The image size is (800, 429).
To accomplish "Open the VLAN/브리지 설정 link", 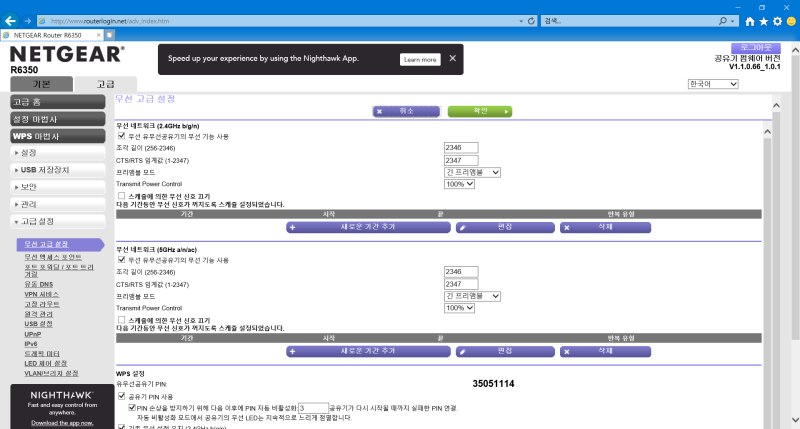I will tap(52, 373).
